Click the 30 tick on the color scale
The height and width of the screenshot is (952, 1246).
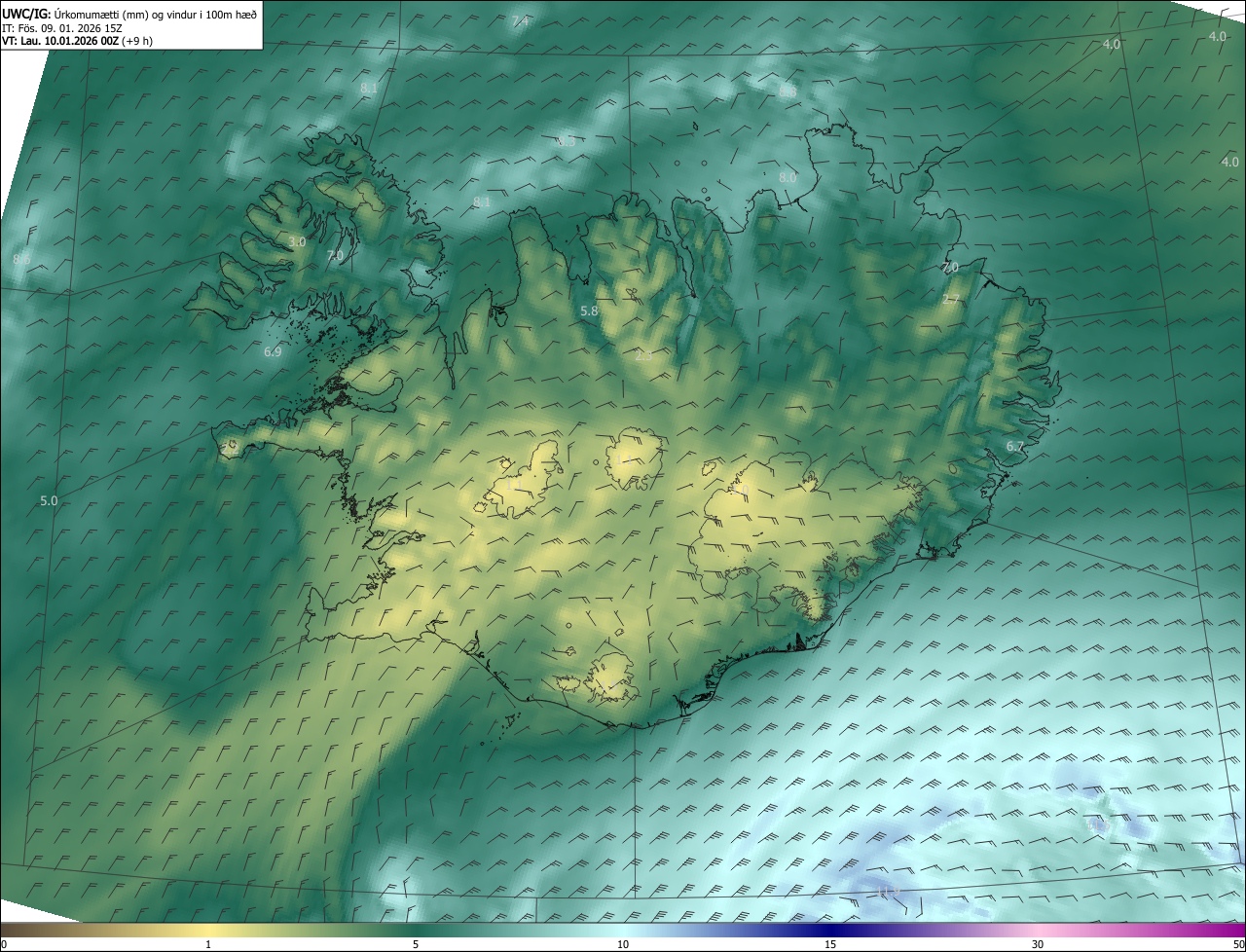click(1038, 944)
